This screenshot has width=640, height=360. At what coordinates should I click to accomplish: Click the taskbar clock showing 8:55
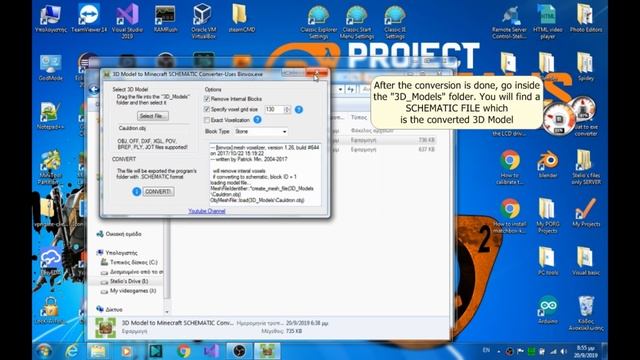tap(585, 351)
